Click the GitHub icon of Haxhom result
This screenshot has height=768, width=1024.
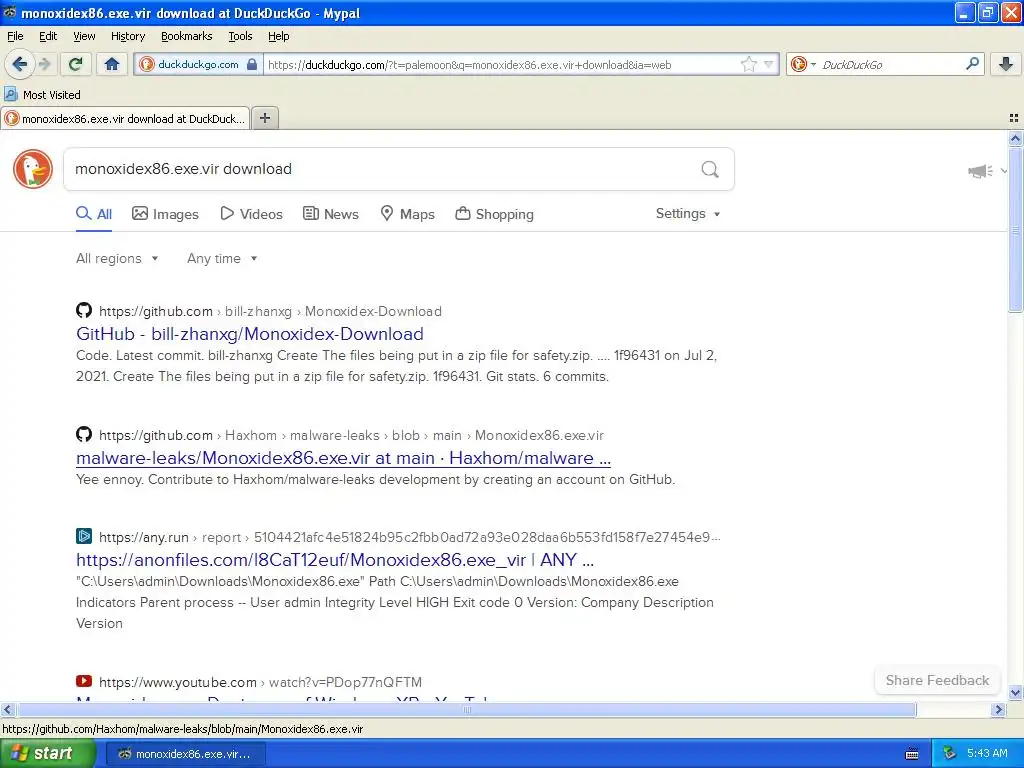coord(84,434)
